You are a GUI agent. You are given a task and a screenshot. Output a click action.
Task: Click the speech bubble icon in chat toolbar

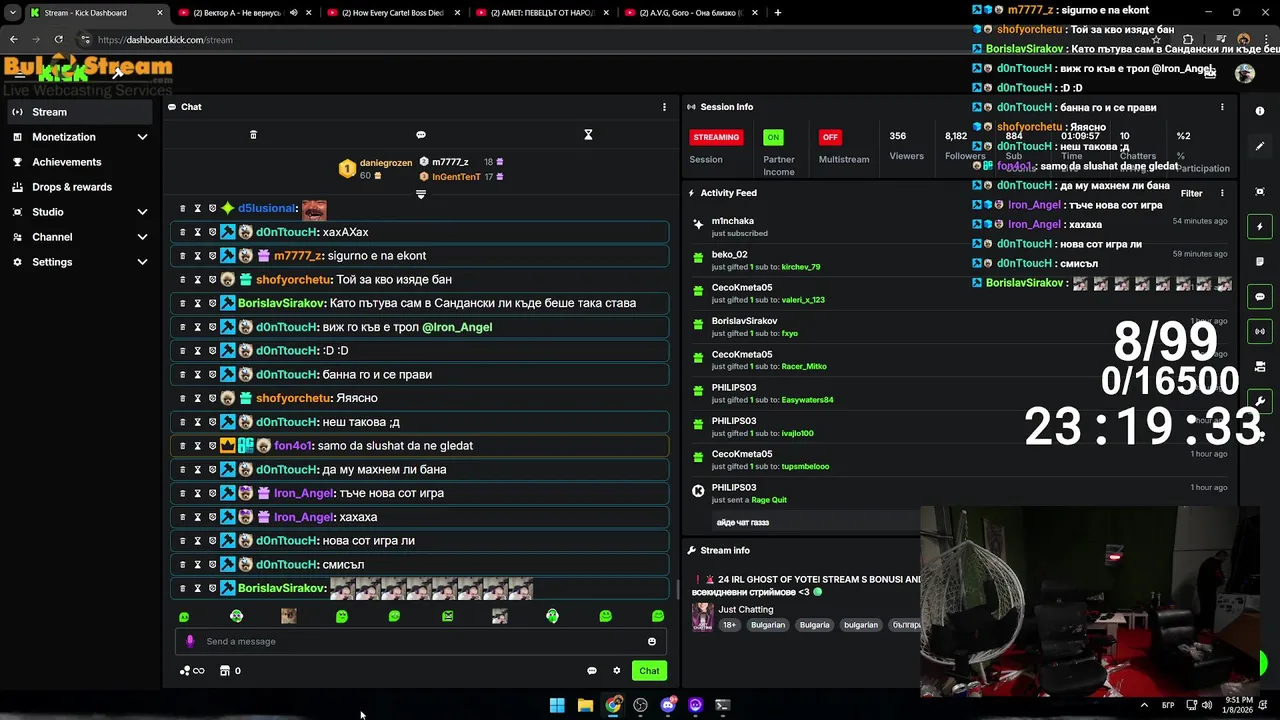pyautogui.click(x=421, y=135)
